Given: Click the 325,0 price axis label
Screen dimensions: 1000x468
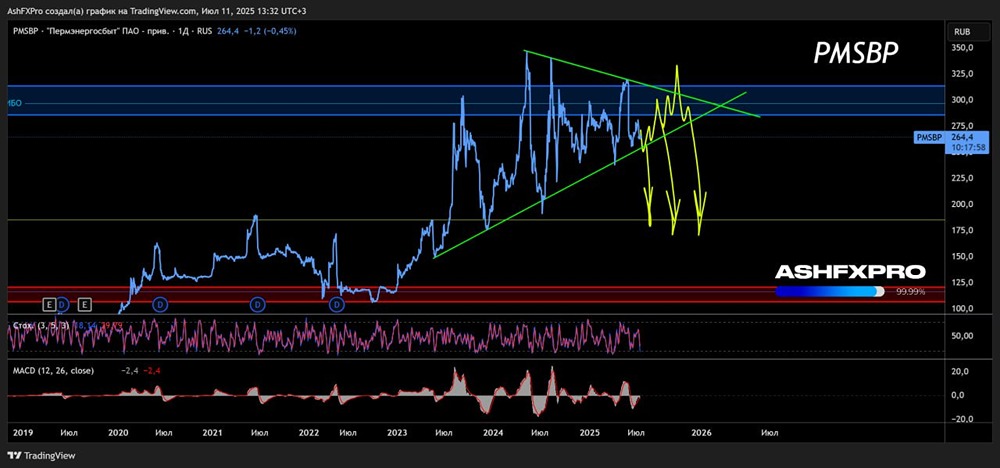Looking at the screenshot, I should (962, 74).
